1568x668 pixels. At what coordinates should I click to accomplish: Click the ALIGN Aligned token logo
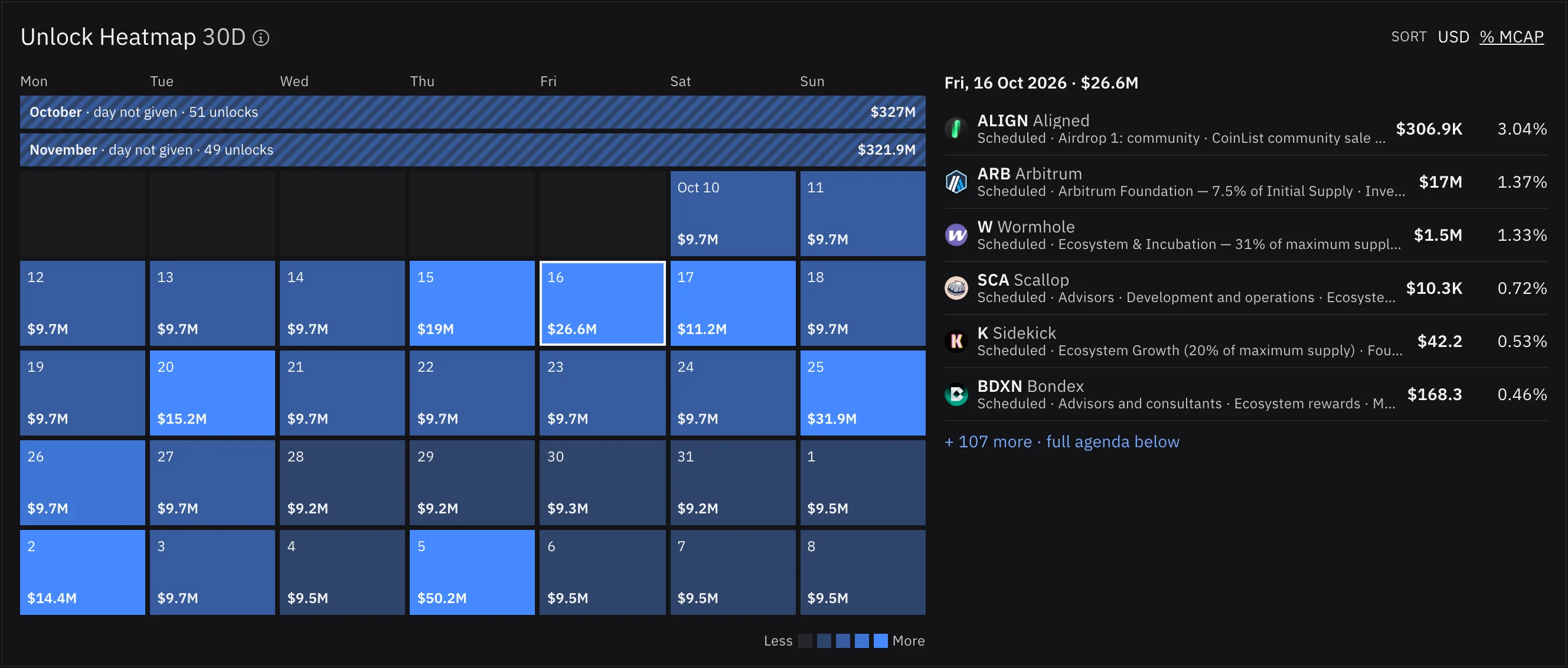tap(956, 129)
